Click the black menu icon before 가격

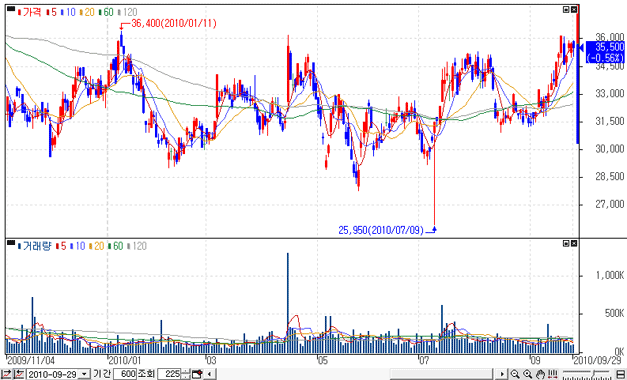click(11, 9)
